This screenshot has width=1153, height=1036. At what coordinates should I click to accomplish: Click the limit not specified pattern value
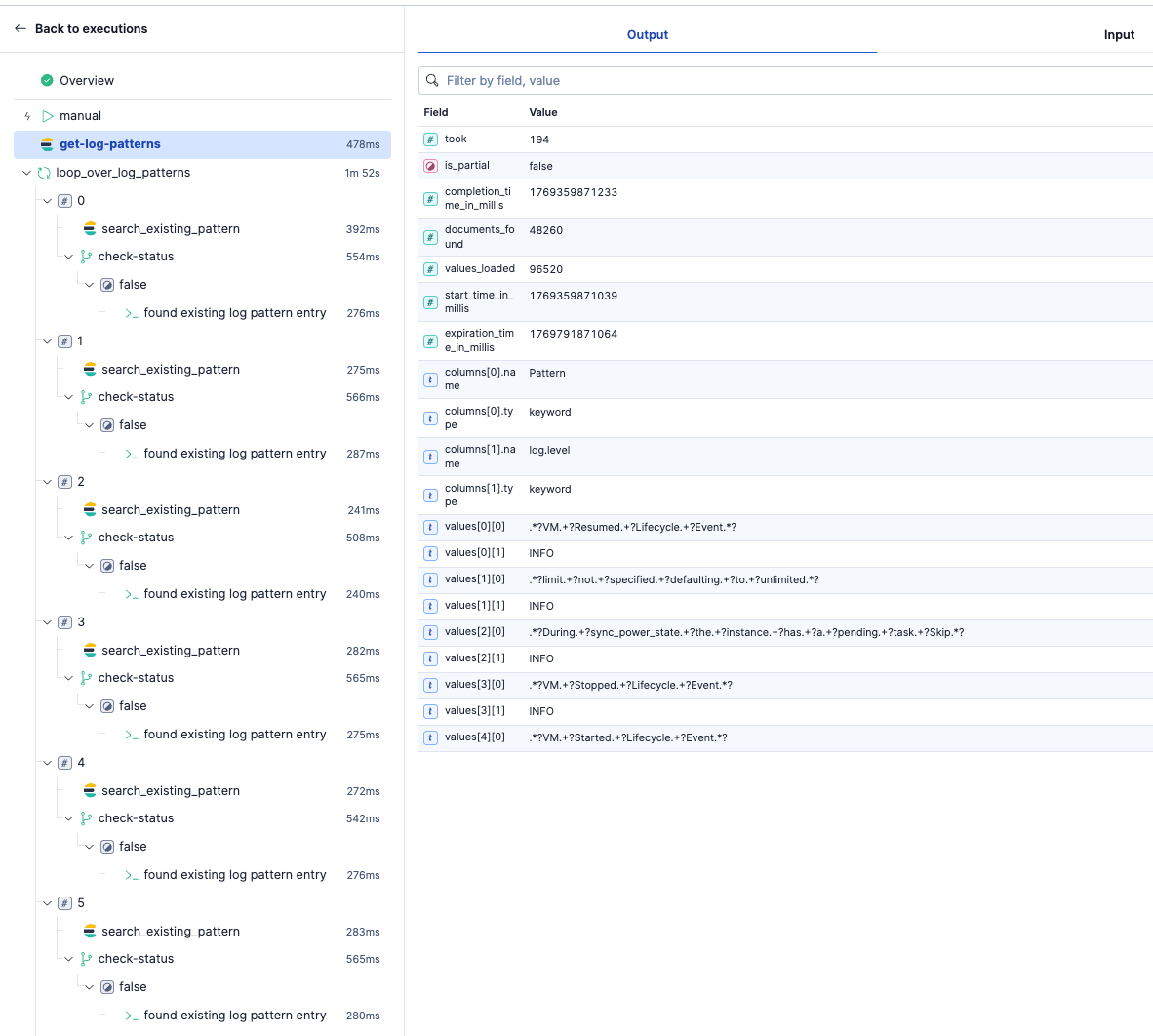pos(674,580)
